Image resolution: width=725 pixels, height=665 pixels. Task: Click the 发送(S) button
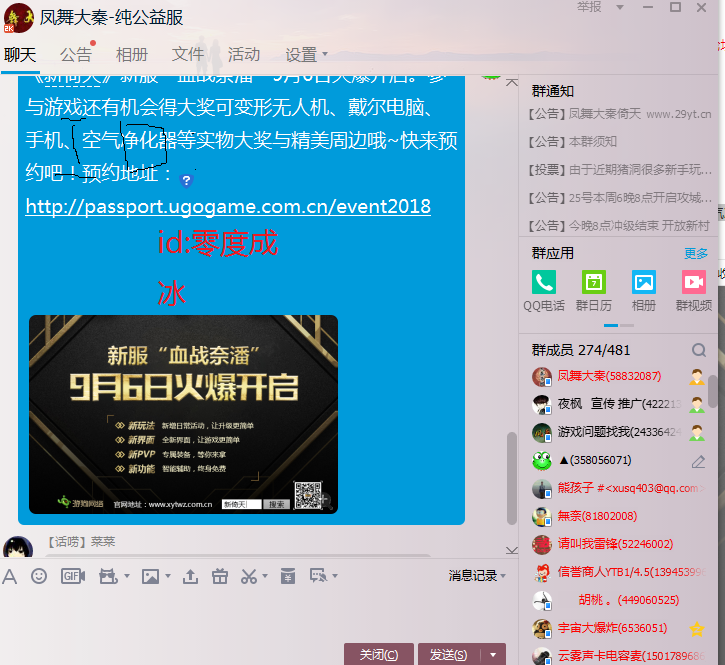click(449, 655)
